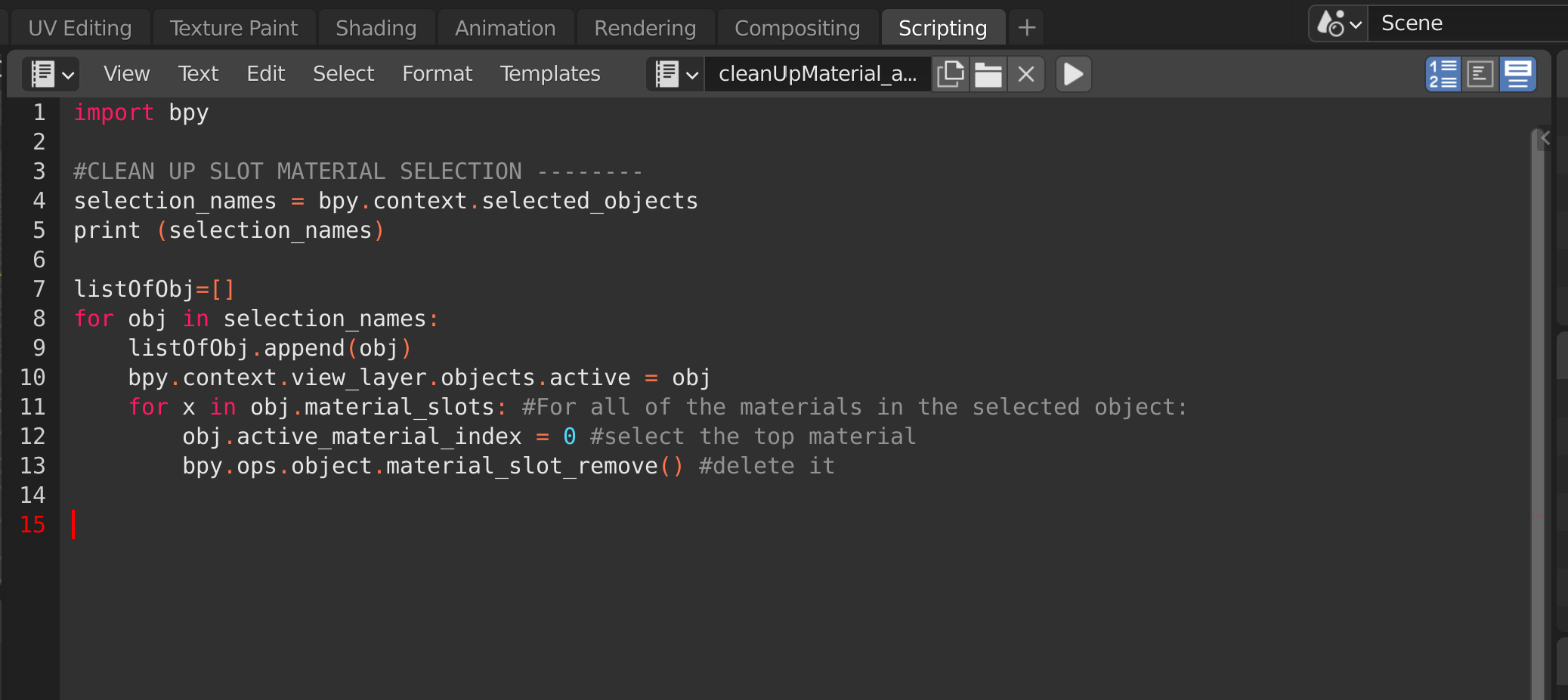Click the cleanUpMaterial text name field
Screen dimensions: 1568x700
pyautogui.click(x=818, y=74)
